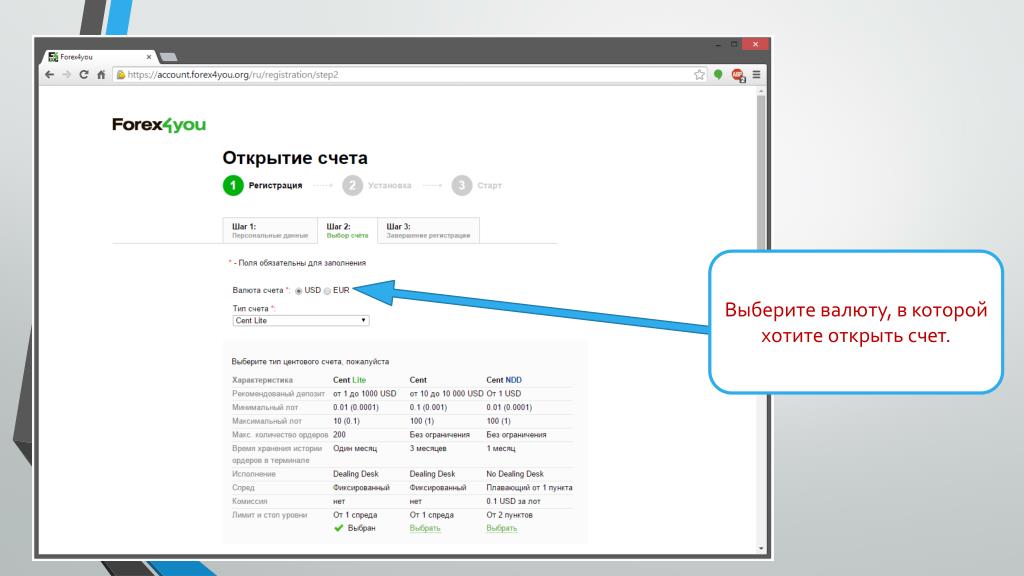
Task: Click the 'No Dealing Desk' cell
Action: tap(515, 474)
